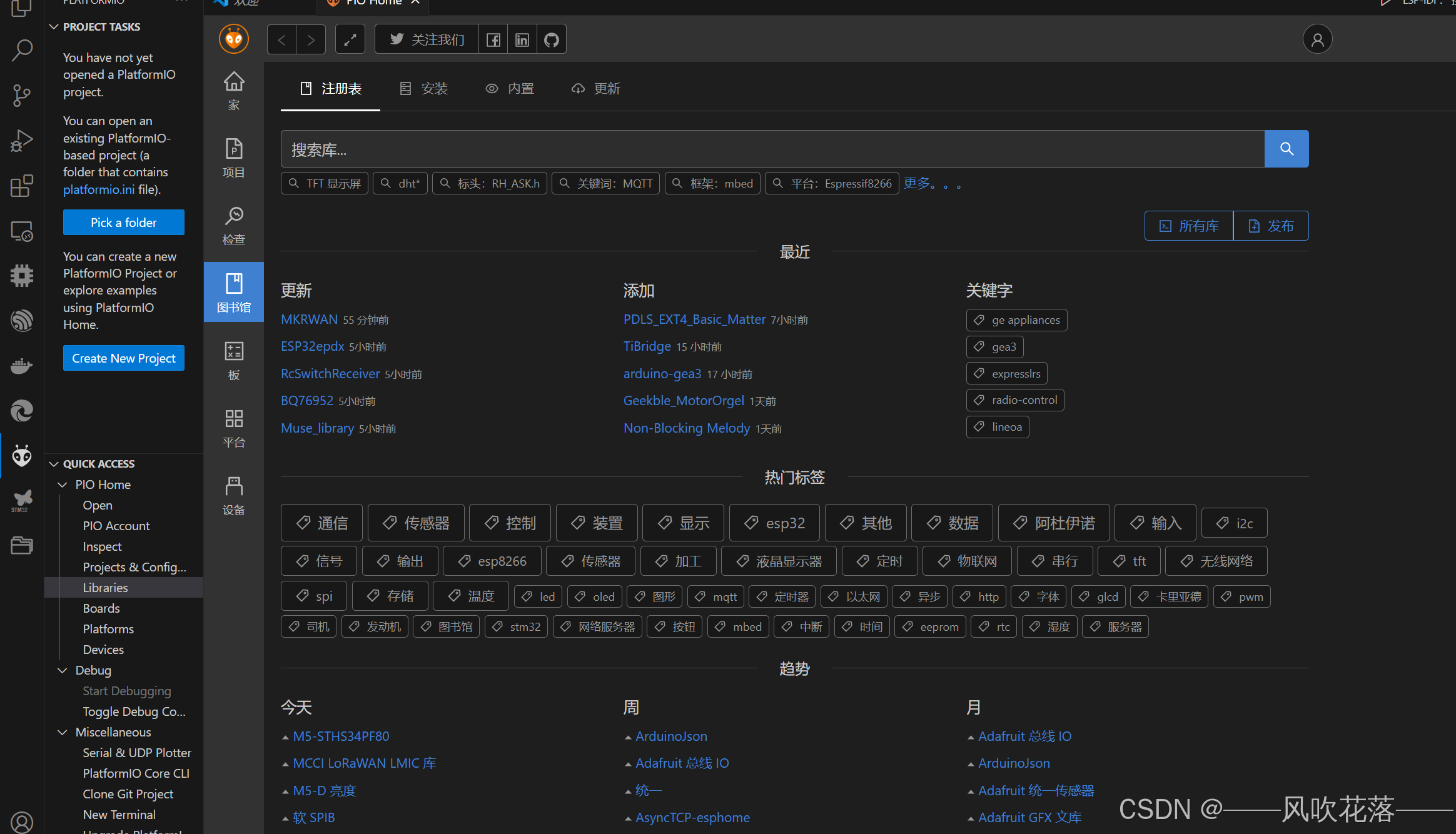This screenshot has height=834, width=1456.
Task: Open the 设备 (Devices) sidebar icon
Action: coord(234,496)
